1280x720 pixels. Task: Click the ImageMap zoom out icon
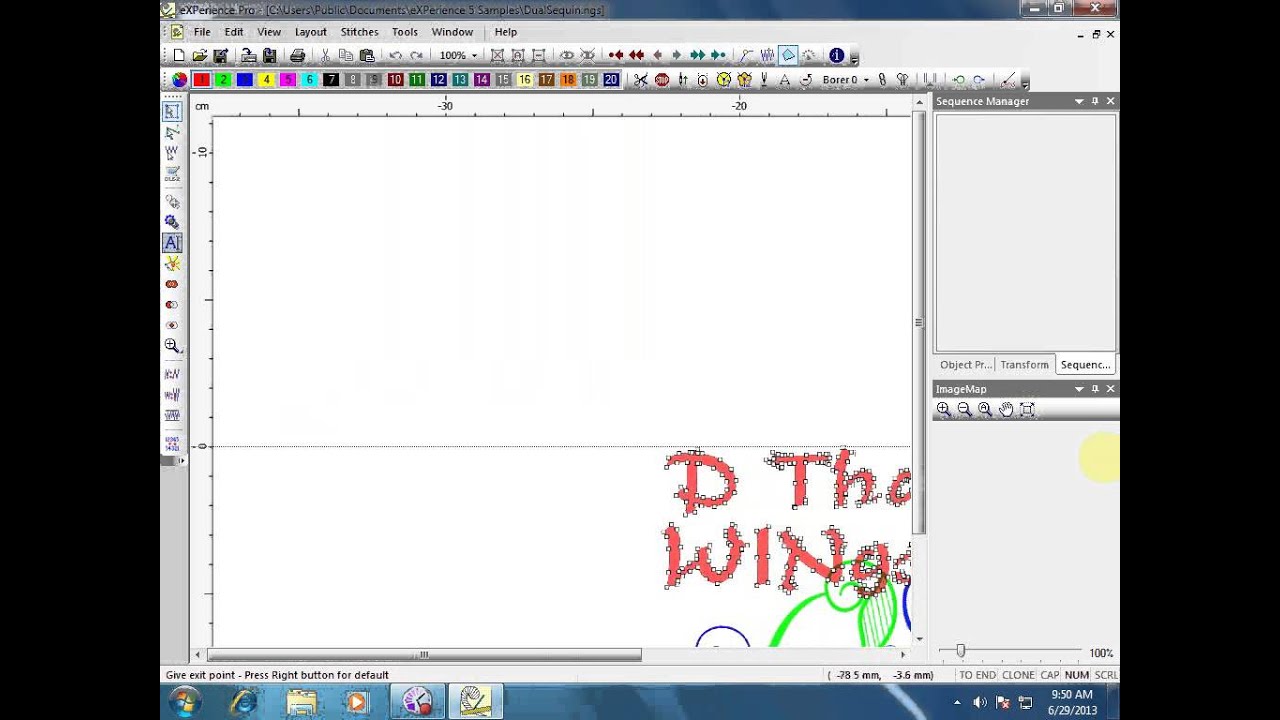[964, 409]
